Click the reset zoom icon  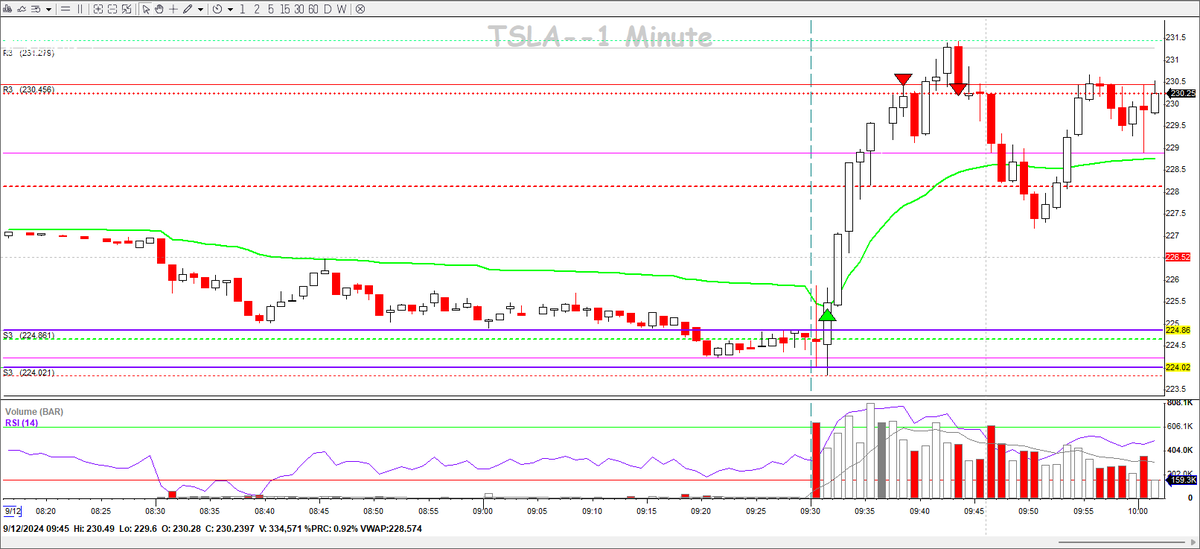tap(126, 9)
